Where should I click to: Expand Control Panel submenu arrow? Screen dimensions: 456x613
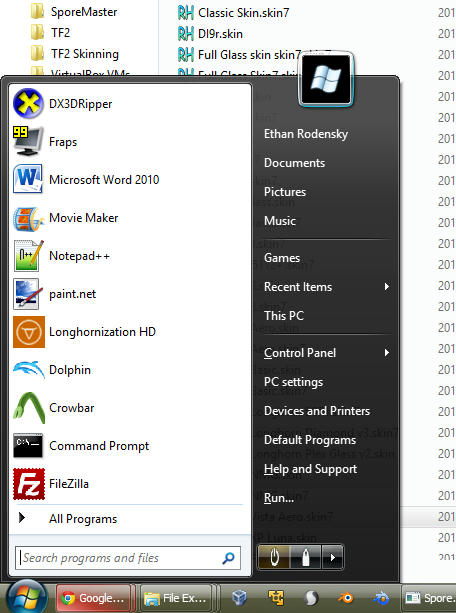tap(386, 353)
